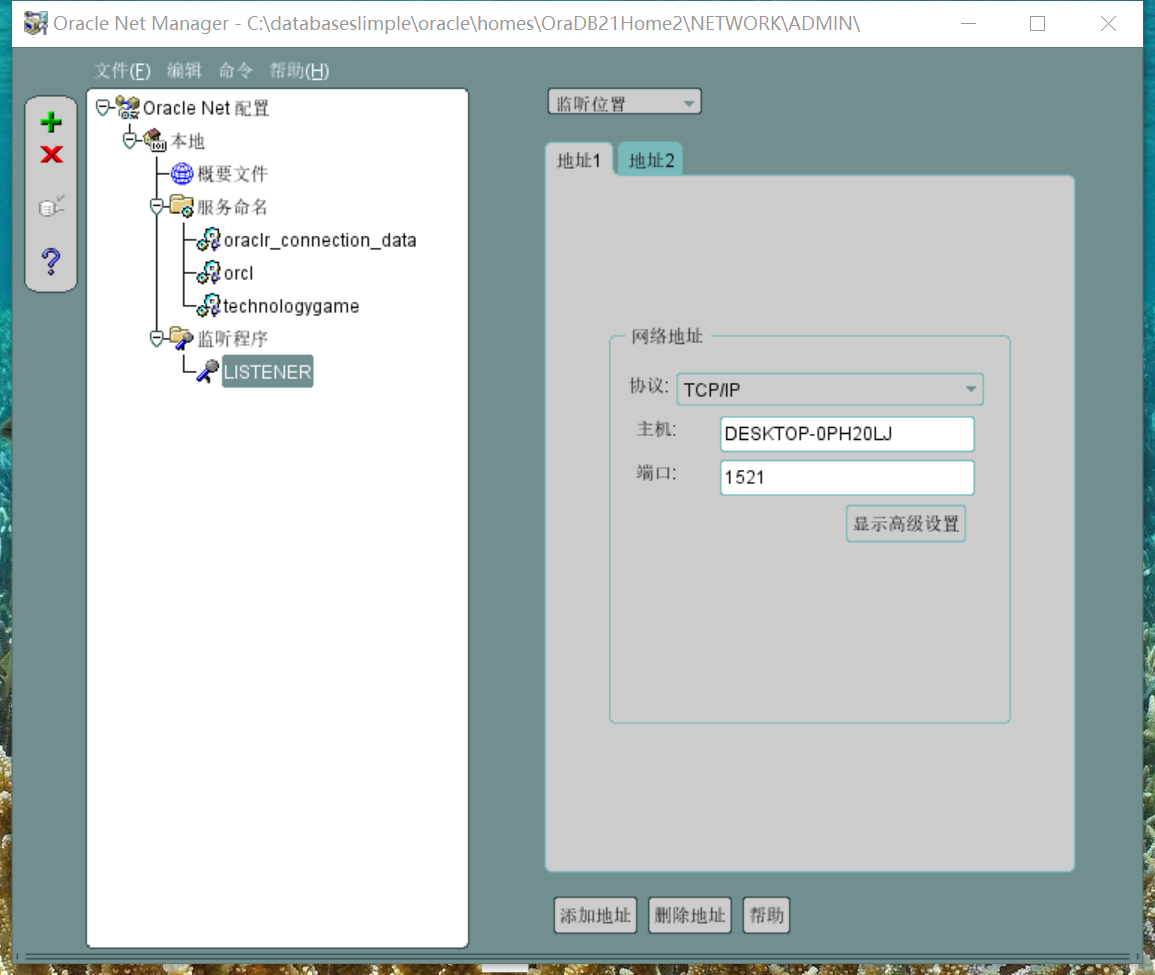Select the 监听程序 tree label
Viewport: 1155px width, 975px height.
point(232,339)
